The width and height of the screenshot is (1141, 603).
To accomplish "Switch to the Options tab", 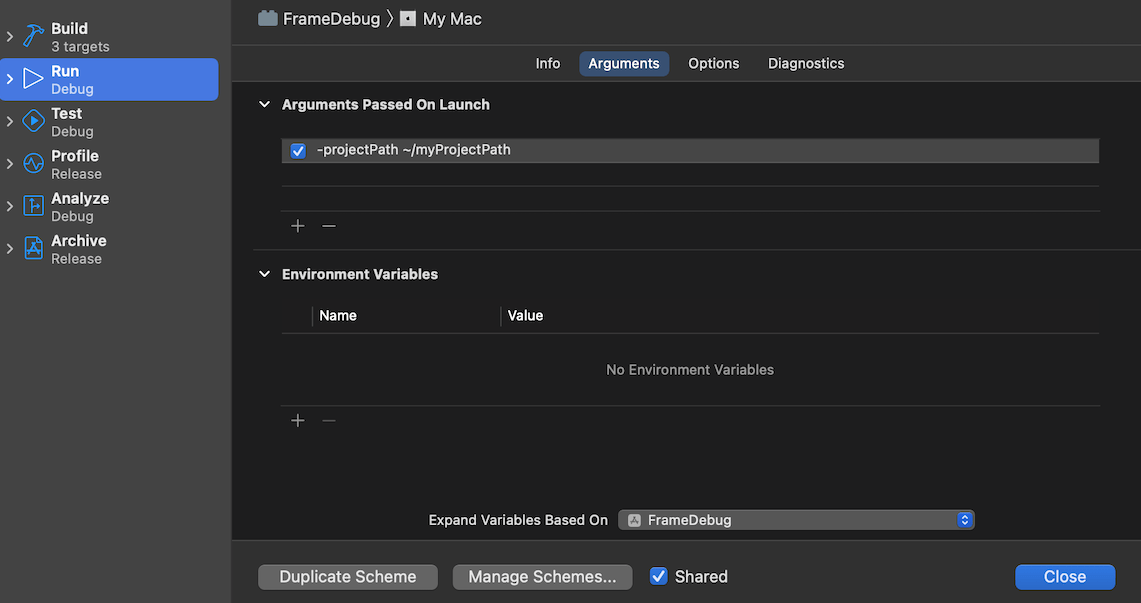I will (713, 63).
